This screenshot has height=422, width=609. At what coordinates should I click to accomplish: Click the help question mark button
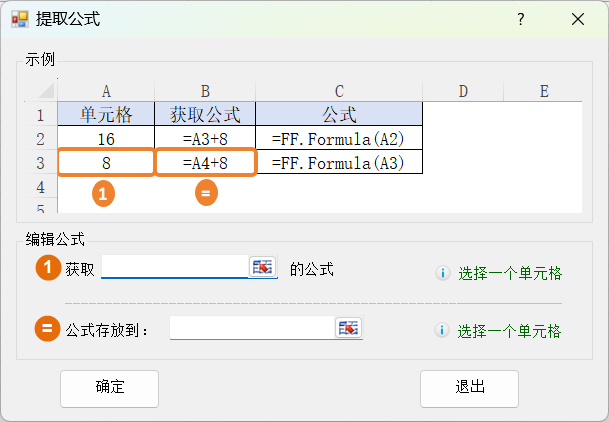pos(520,19)
